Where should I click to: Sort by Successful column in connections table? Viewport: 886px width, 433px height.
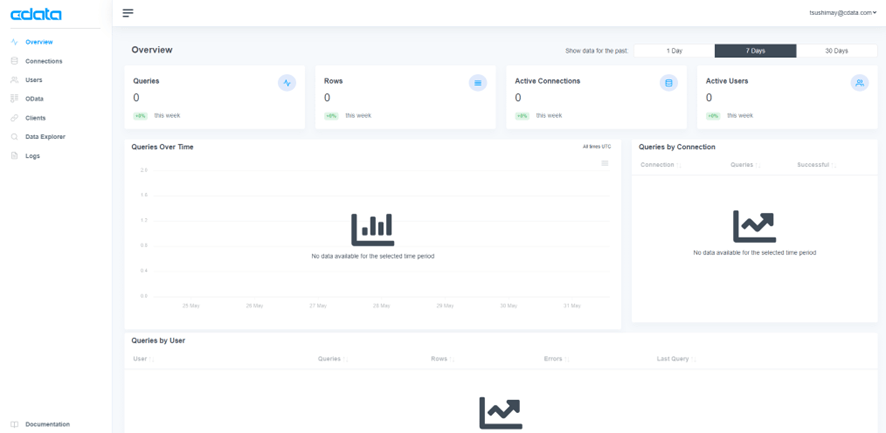(x=816, y=165)
